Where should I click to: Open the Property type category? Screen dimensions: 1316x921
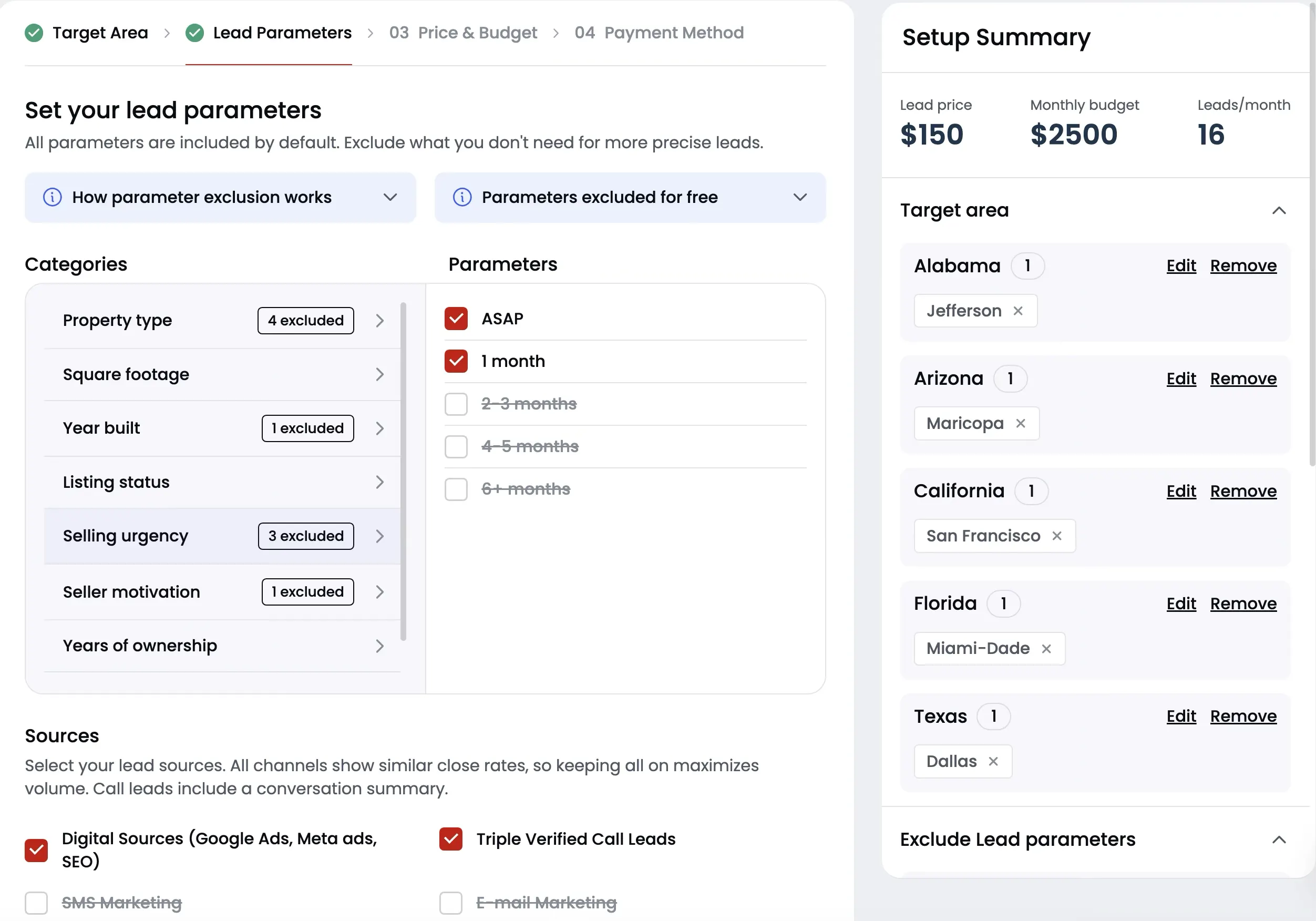222,321
